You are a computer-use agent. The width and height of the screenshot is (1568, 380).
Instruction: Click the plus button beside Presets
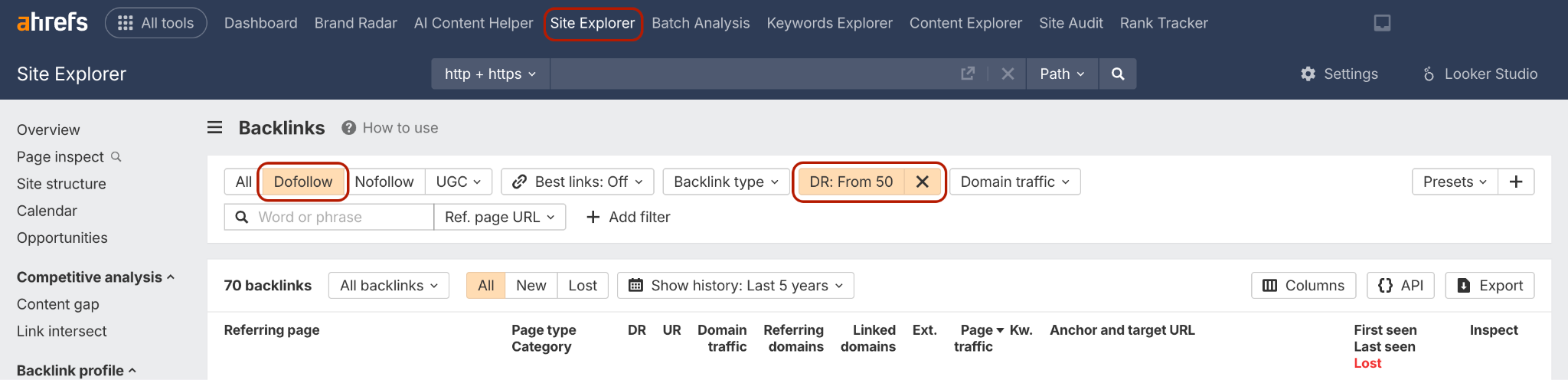1516,182
